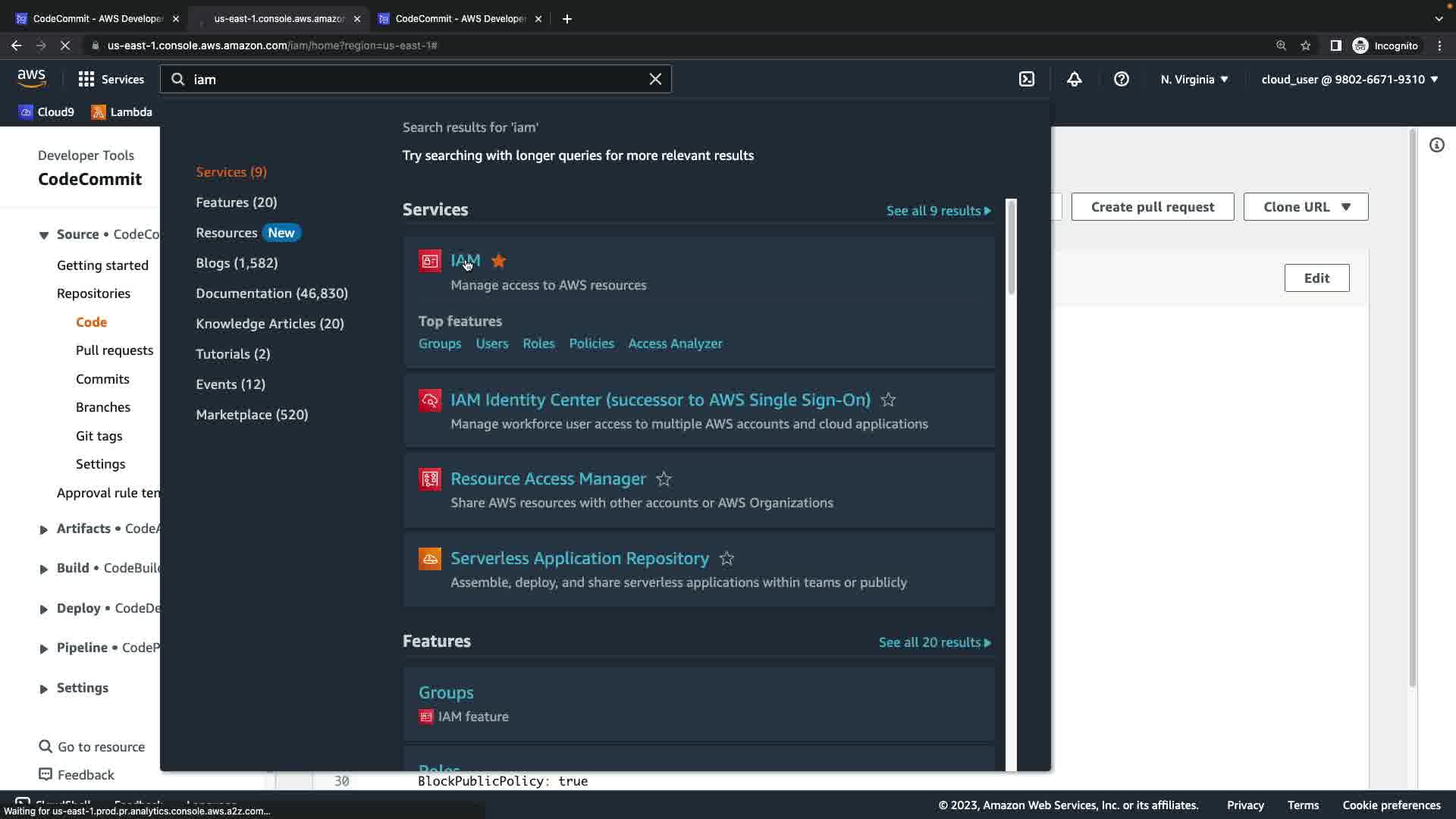Click the help question mark icon
Screen dimensions: 1456x819
pyautogui.click(x=1122, y=79)
